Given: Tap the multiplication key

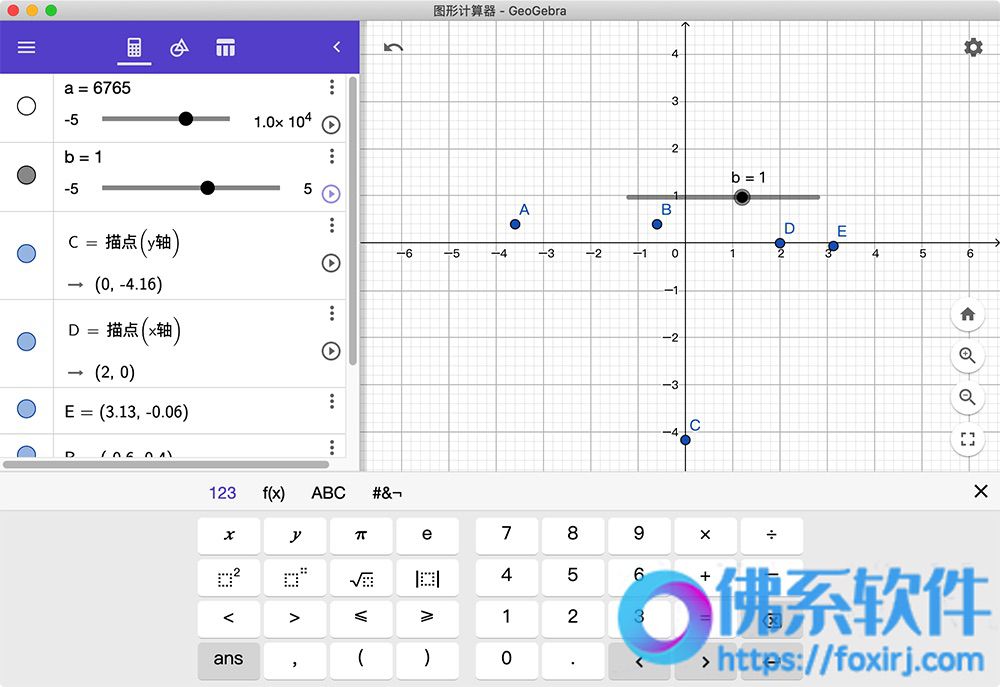Looking at the screenshot, I should click(705, 535).
